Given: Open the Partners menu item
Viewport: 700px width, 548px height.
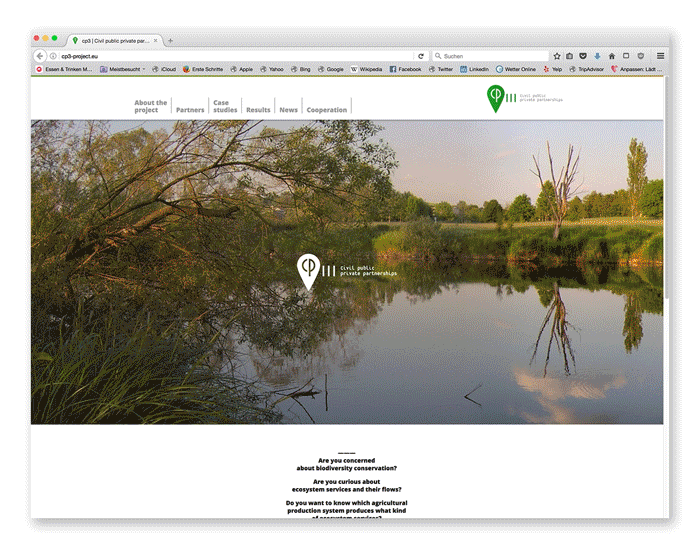Looking at the screenshot, I should [190, 110].
